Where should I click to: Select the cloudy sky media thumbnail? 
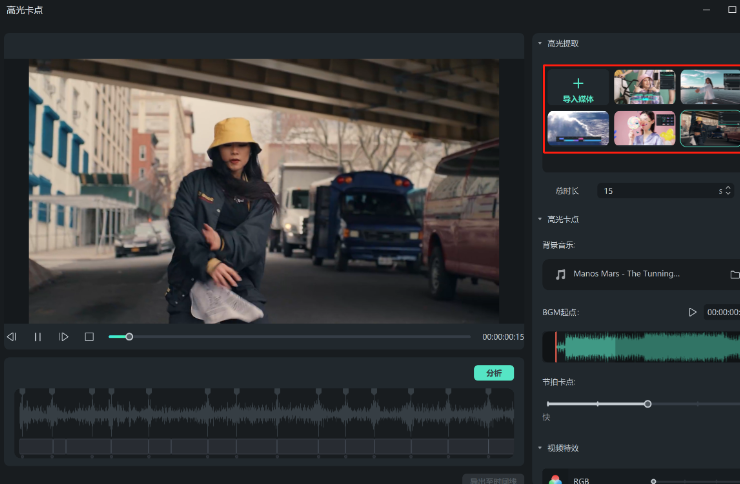[578, 128]
